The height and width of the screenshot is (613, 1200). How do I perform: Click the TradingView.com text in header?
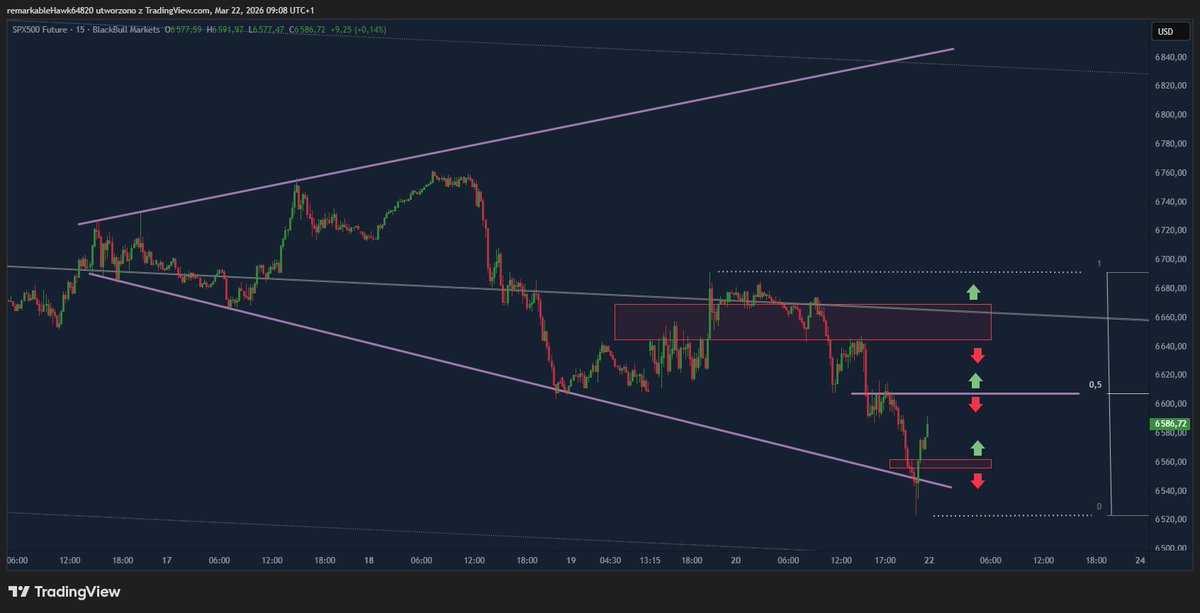[x=177, y=11]
